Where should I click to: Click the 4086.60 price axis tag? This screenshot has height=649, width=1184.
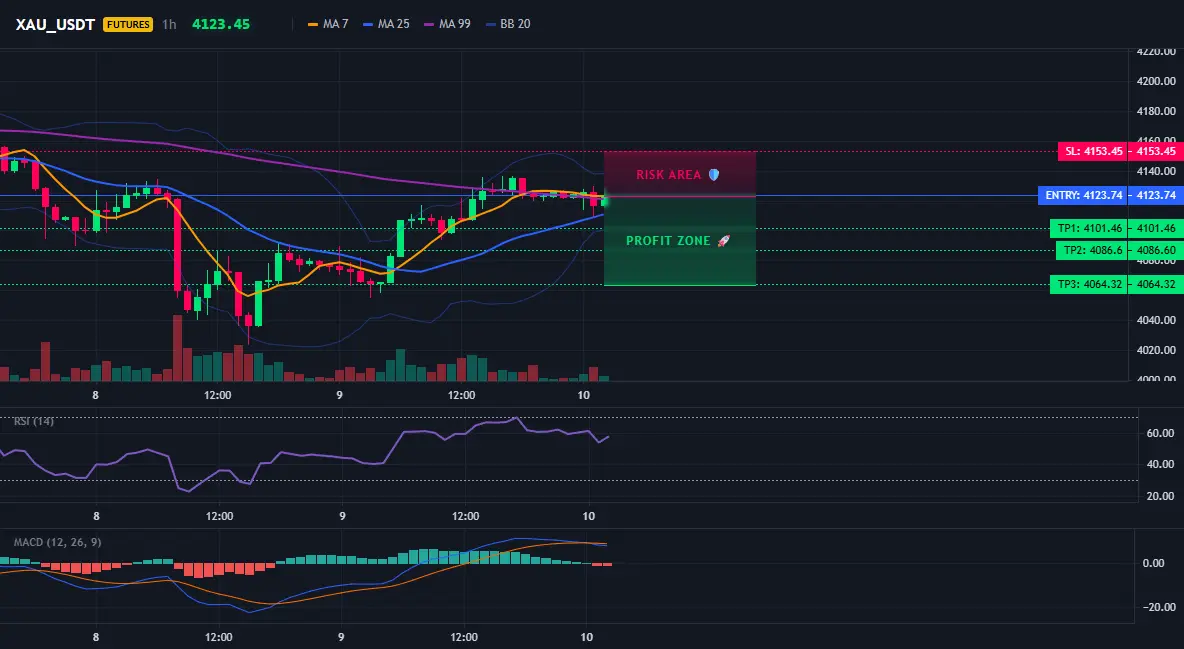coord(1156,250)
